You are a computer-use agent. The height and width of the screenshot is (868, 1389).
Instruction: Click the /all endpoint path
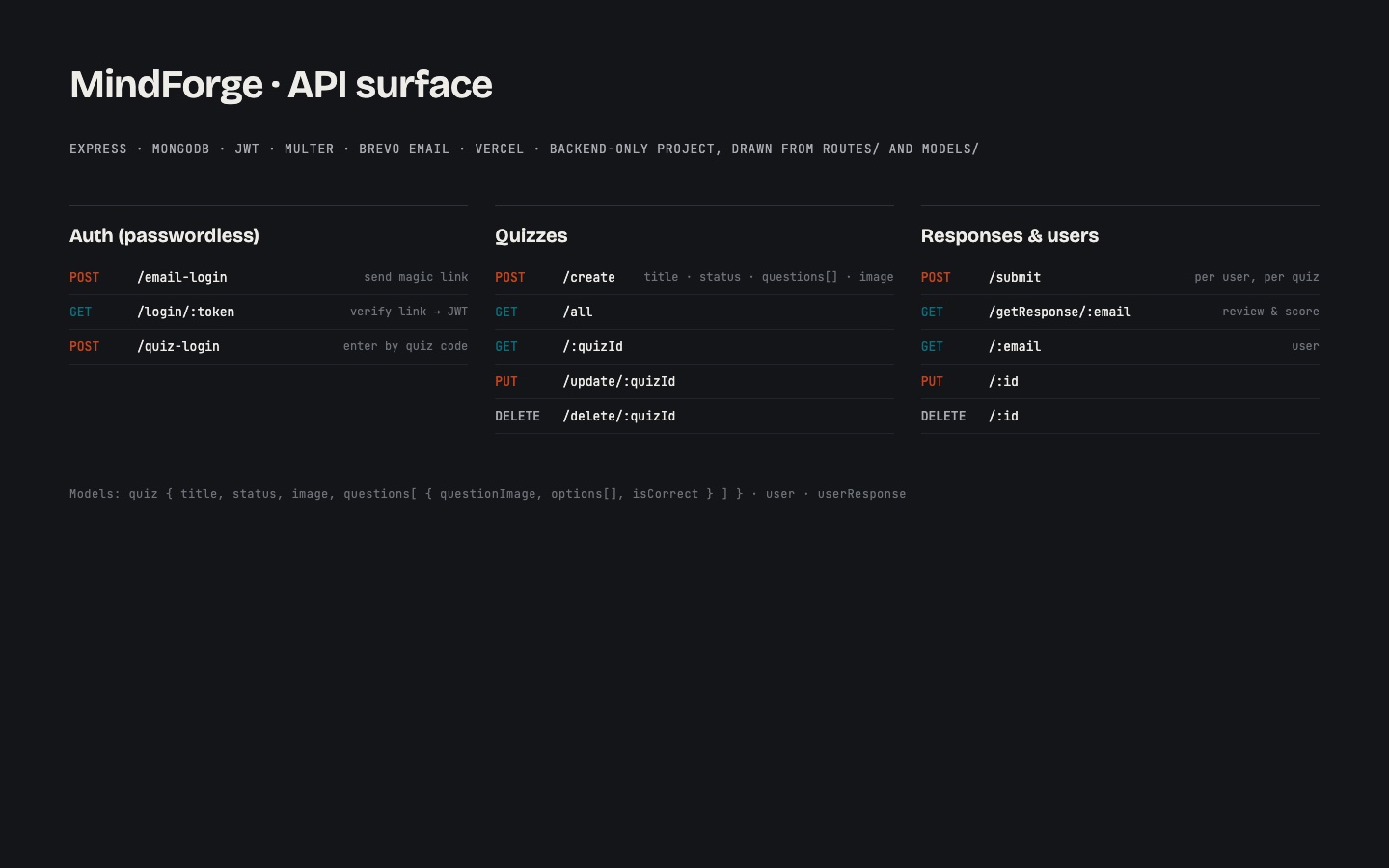[578, 312]
